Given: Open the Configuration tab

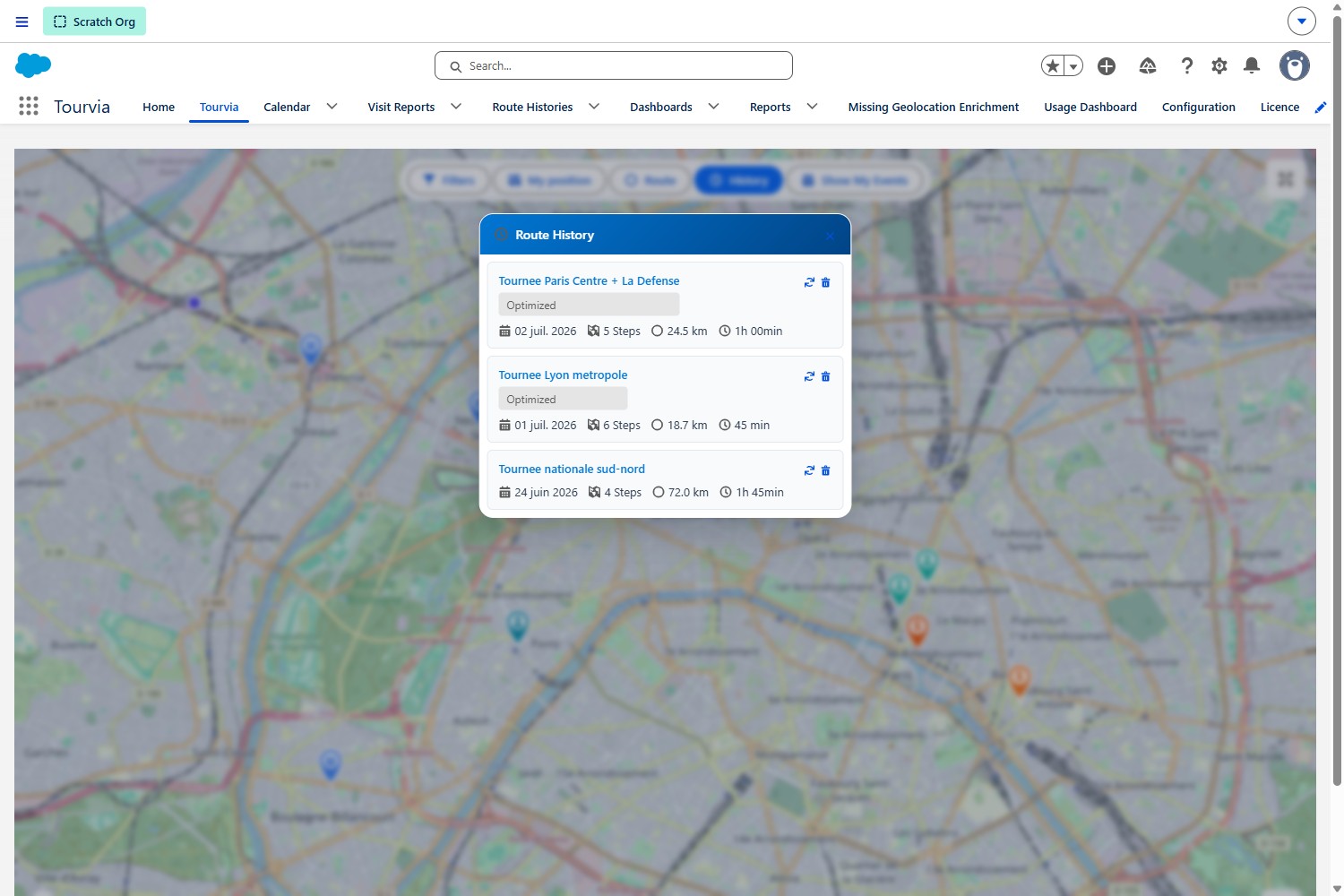Looking at the screenshot, I should 1199,107.
